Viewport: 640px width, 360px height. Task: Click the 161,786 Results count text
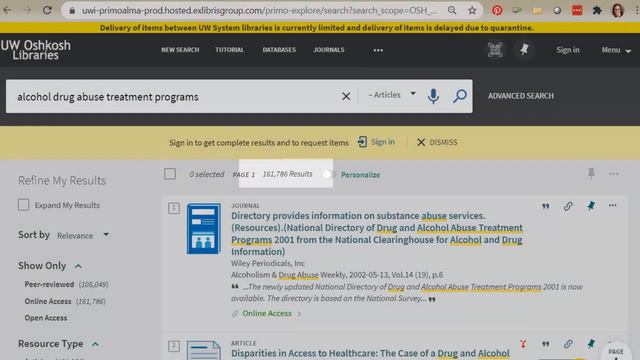(287, 174)
